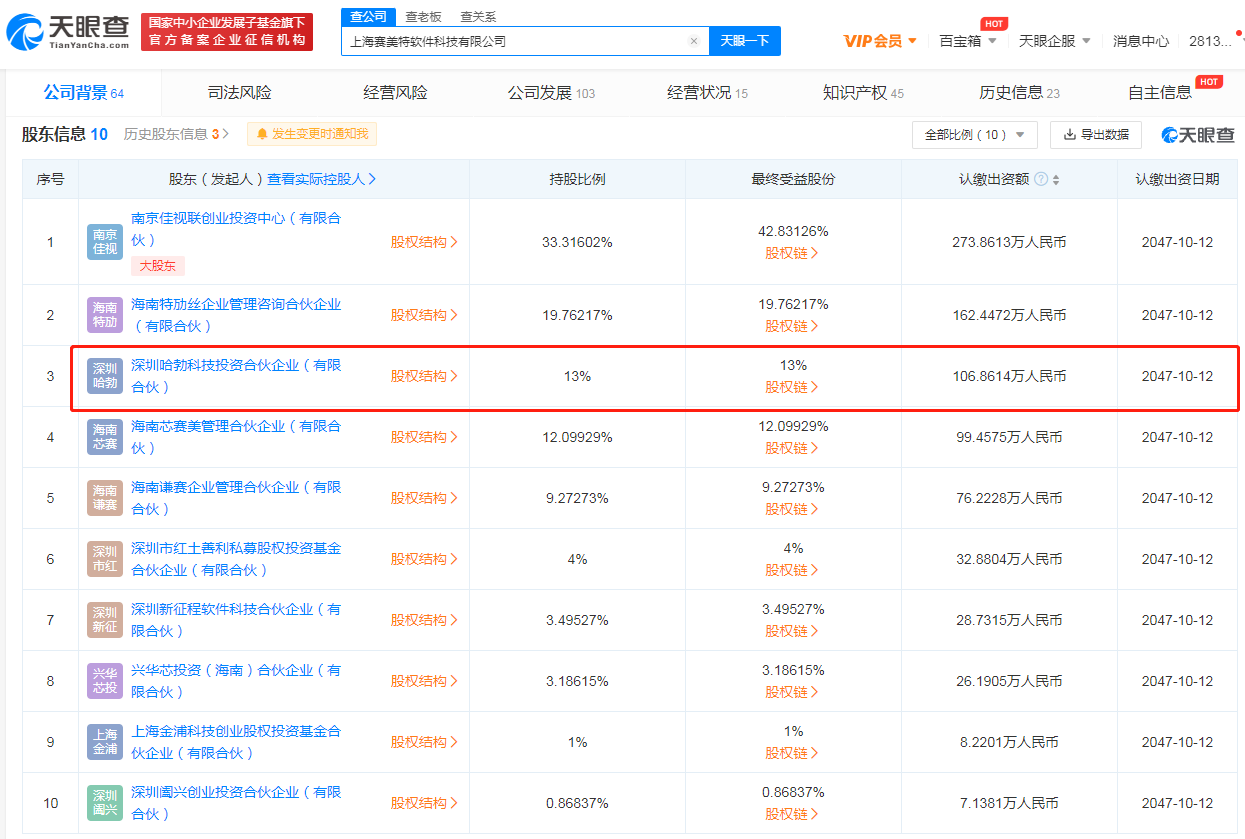Open 上海金浦科技创业股权投资基金 link
The image size is (1245, 839).
pos(236,742)
